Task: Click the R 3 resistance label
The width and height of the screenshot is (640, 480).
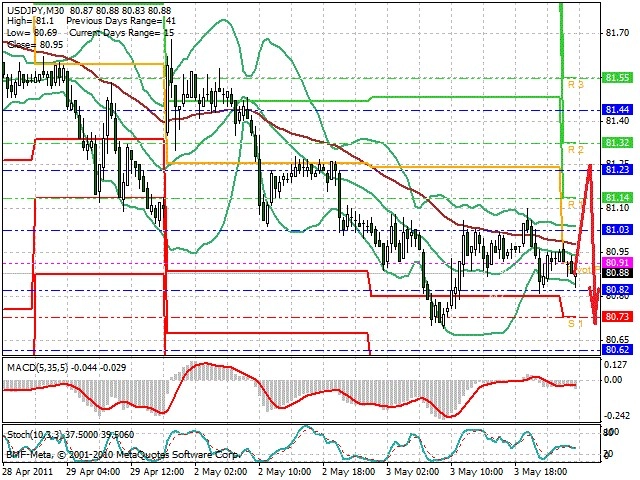Action: coord(576,84)
